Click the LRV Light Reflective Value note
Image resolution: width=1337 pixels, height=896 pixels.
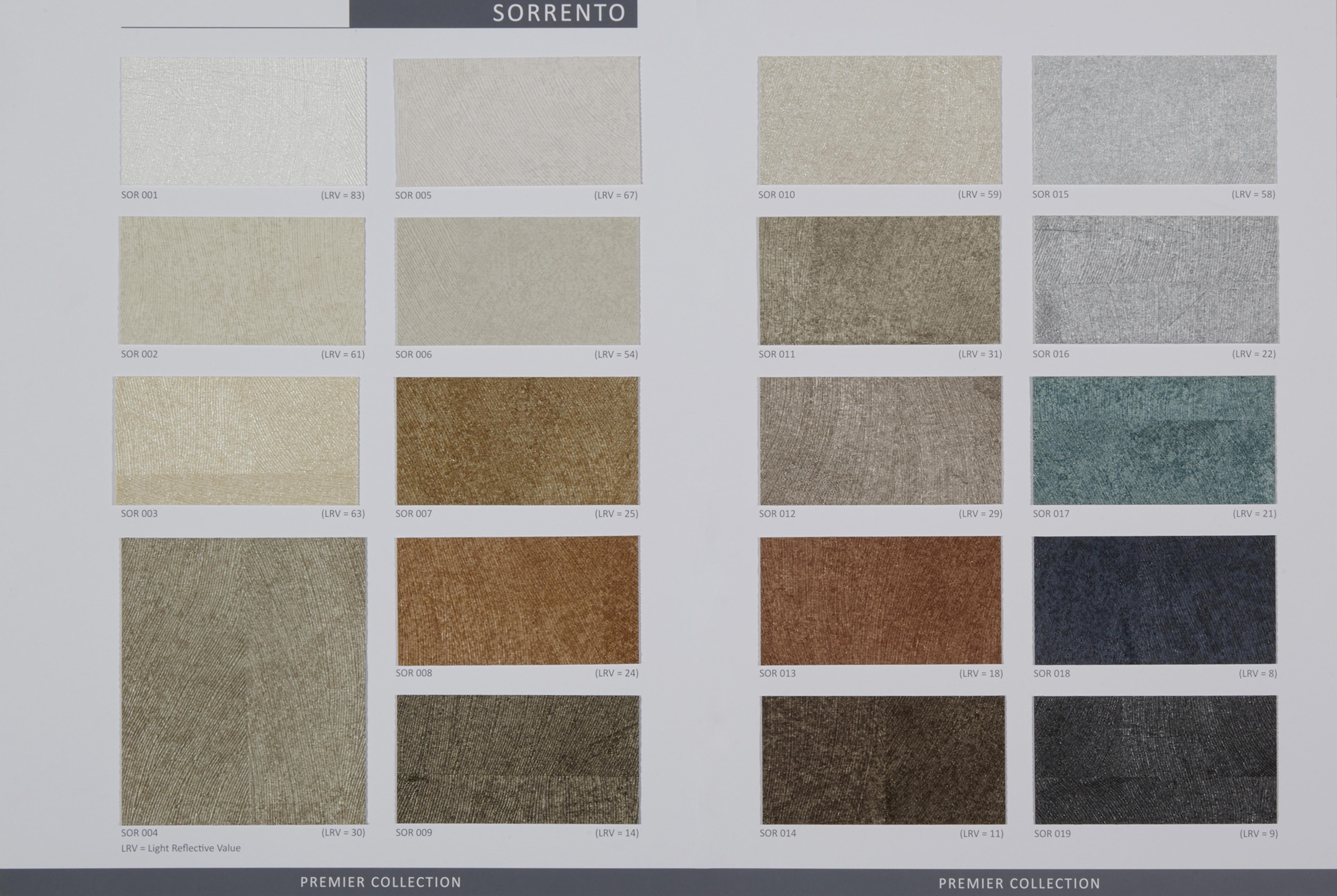click(x=181, y=848)
